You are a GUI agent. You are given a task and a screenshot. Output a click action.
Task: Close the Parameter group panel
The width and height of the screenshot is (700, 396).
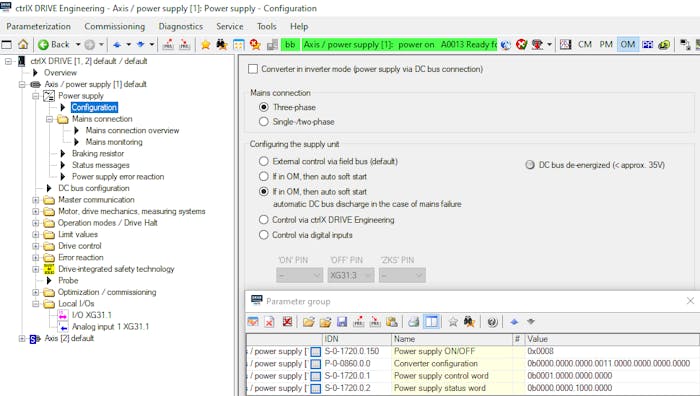pos(690,301)
